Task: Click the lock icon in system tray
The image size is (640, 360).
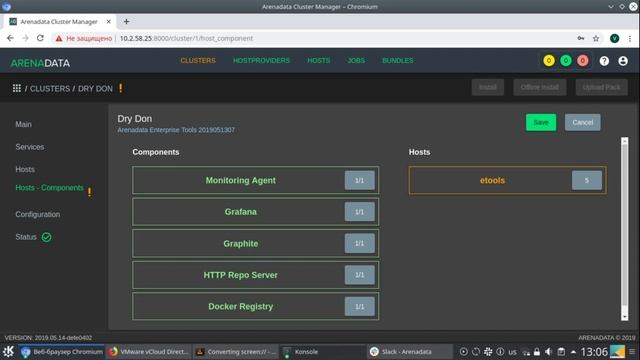Action: (x=537, y=352)
